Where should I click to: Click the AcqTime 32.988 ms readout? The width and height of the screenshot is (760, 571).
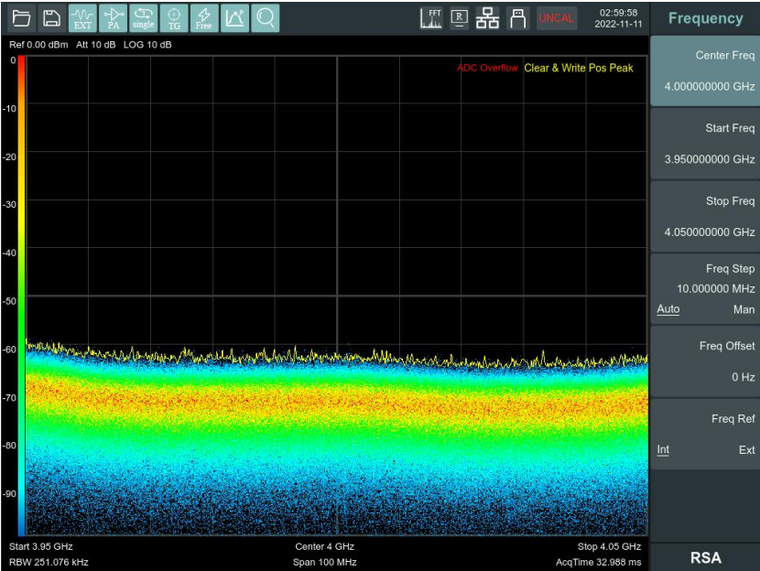point(598,562)
